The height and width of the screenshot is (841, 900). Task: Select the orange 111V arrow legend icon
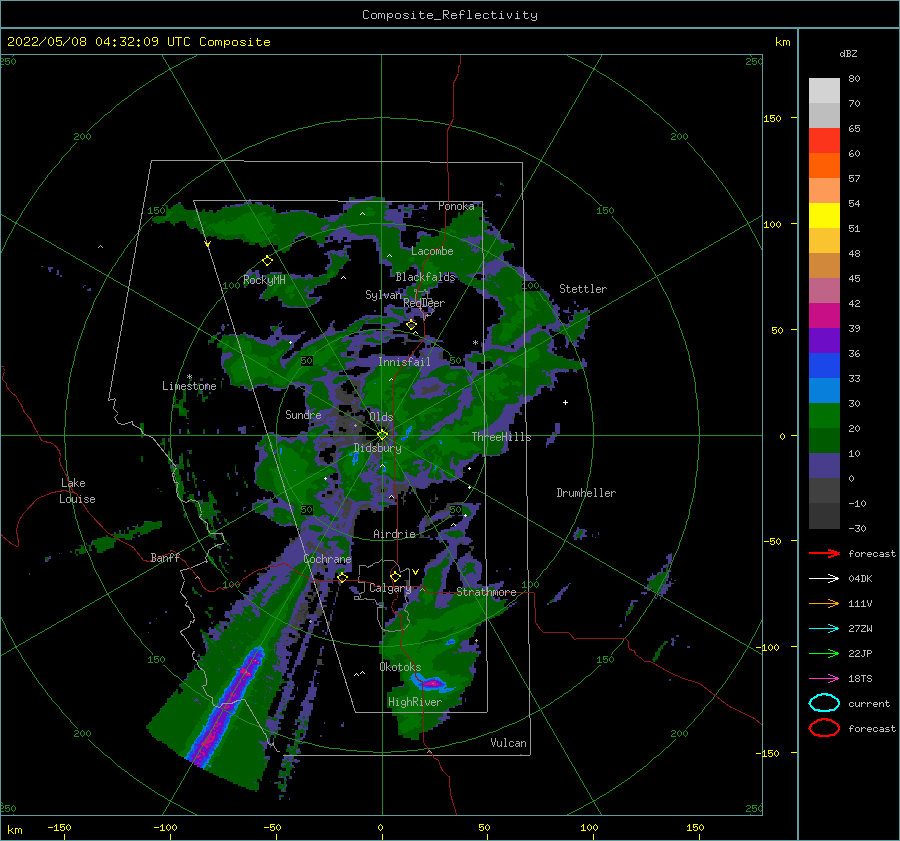pyautogui.click(x=824, y=603)
